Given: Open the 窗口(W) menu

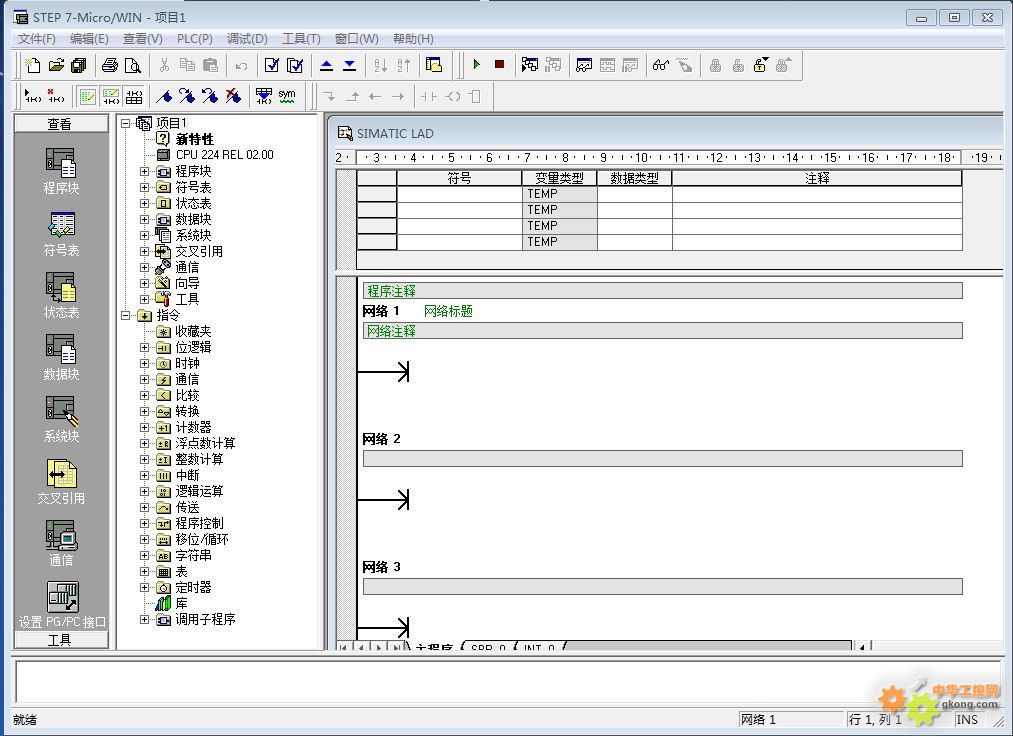Looking at the screenshot, I should pyautogui.click(x=357, y=39).
